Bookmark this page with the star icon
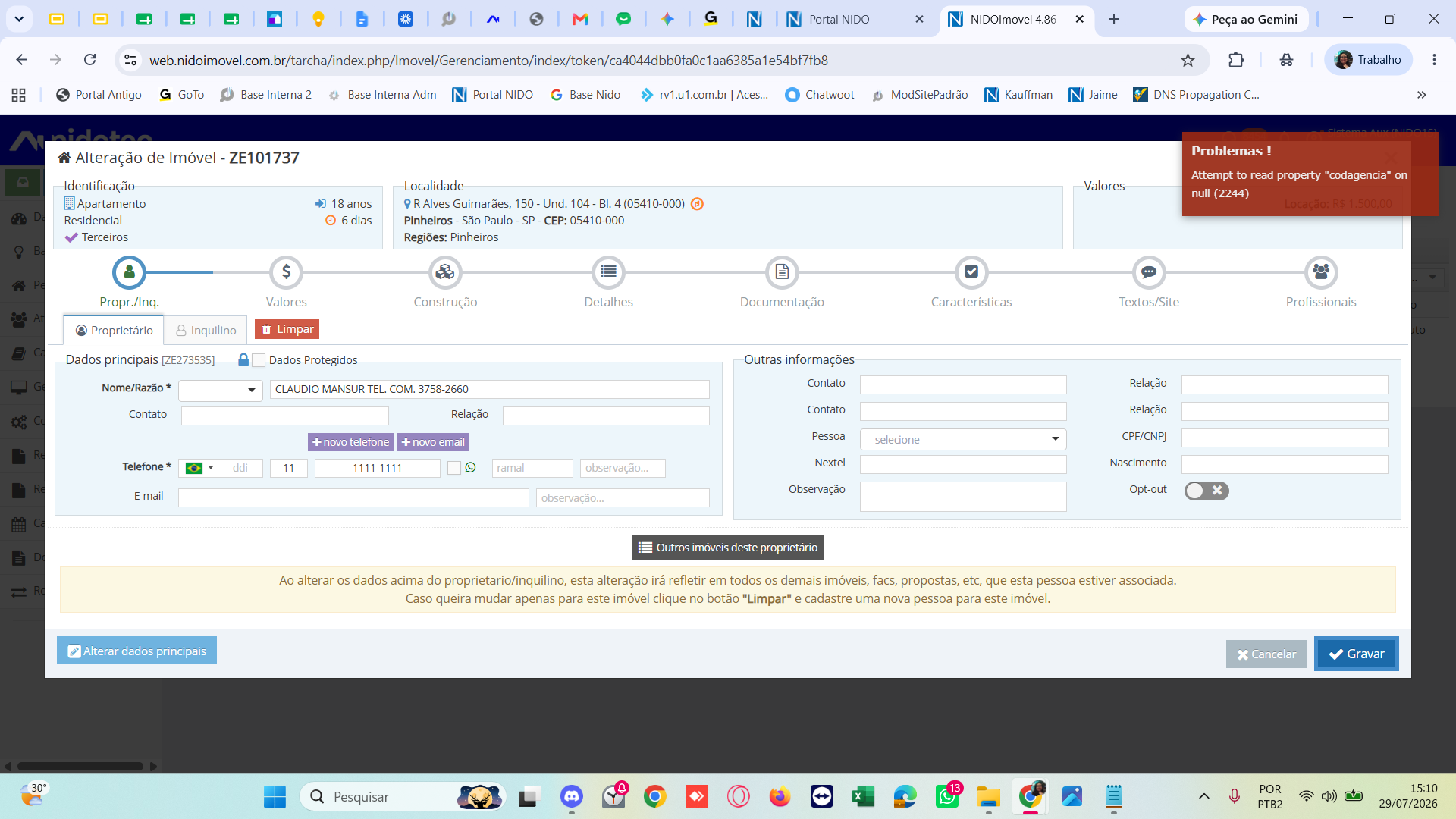Screen dimensions: 1456x819 (1188, 60)
